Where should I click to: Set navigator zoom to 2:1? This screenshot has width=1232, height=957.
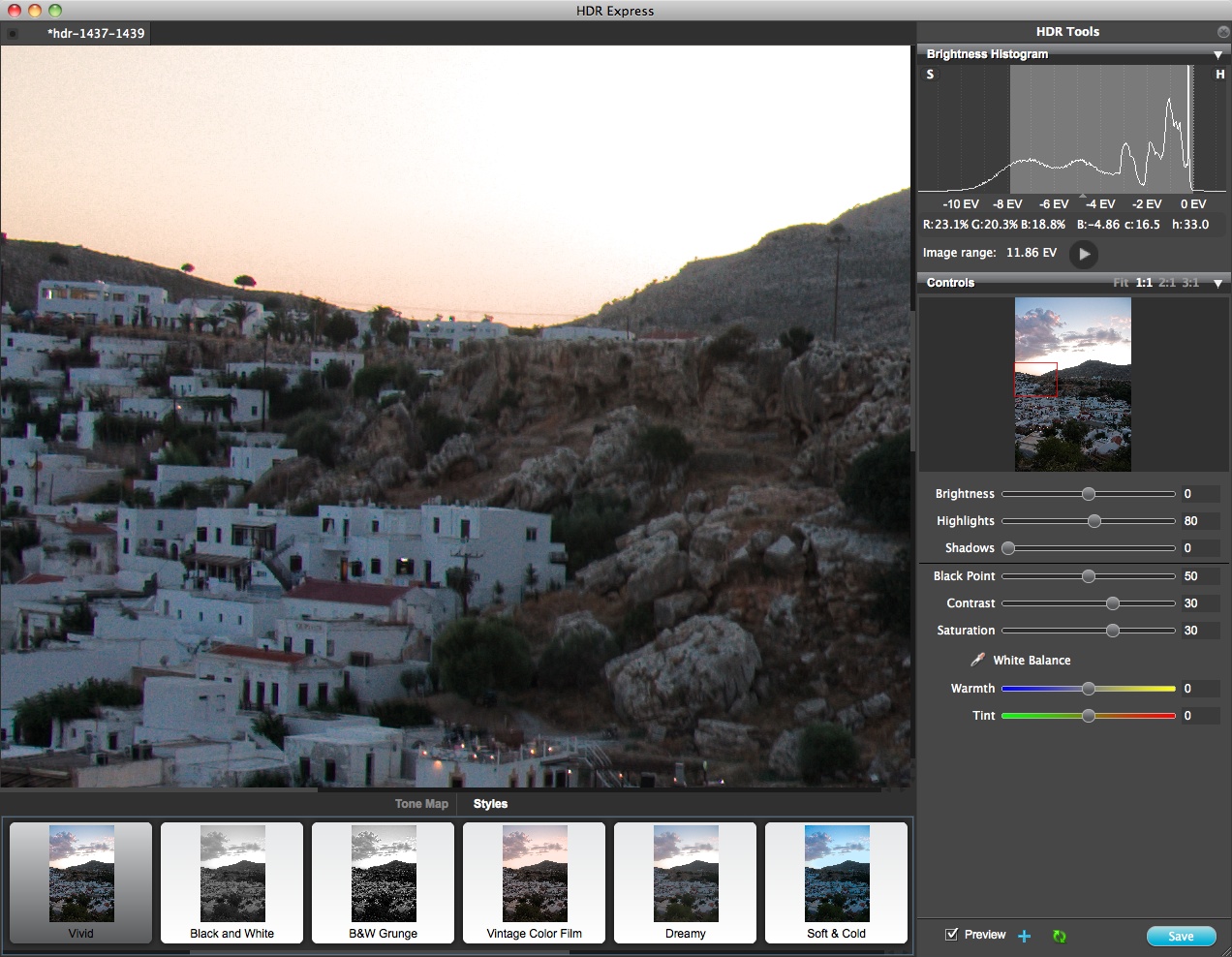click(x=1167, y=283)
